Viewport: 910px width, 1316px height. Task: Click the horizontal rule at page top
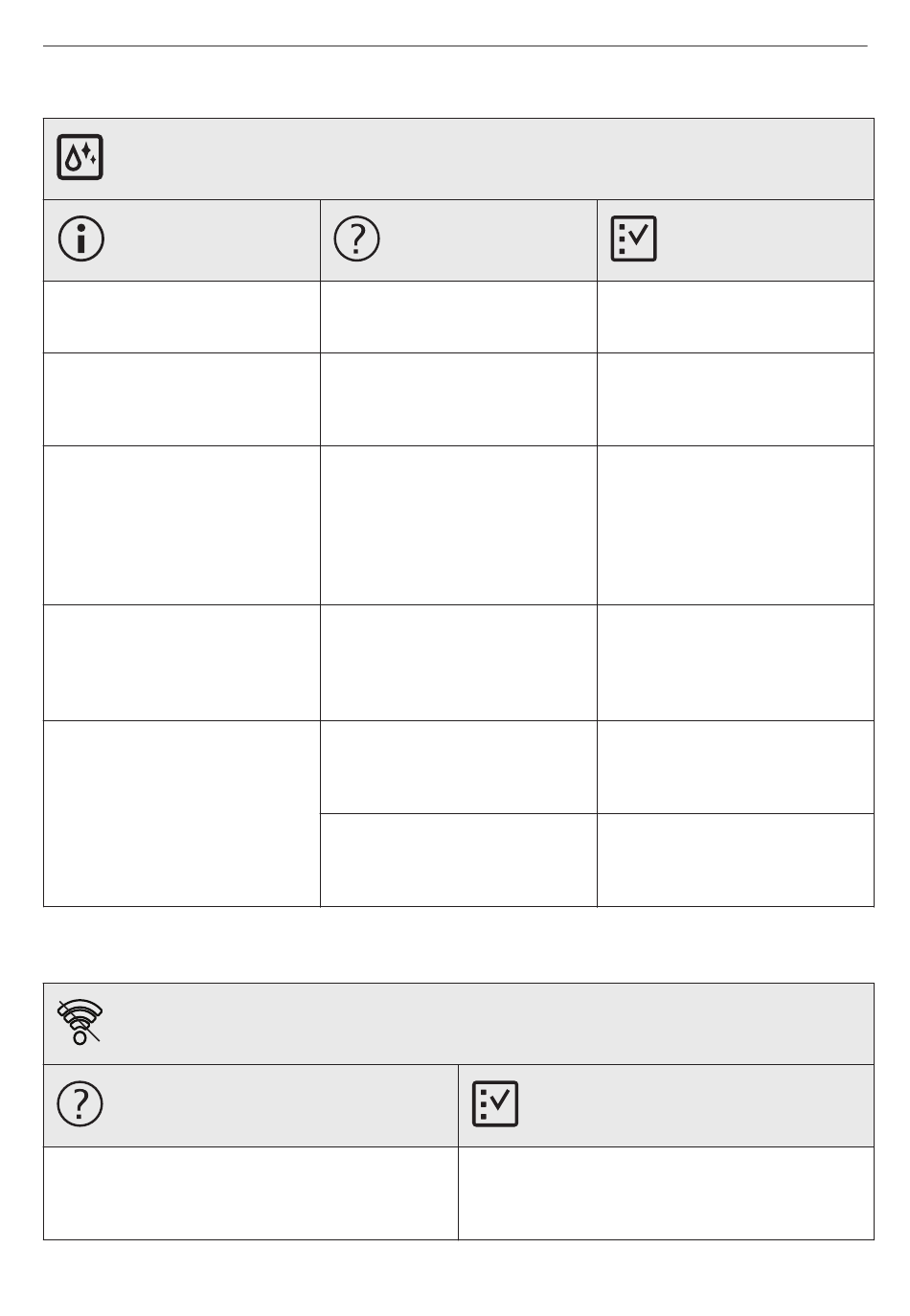(455, 46)
